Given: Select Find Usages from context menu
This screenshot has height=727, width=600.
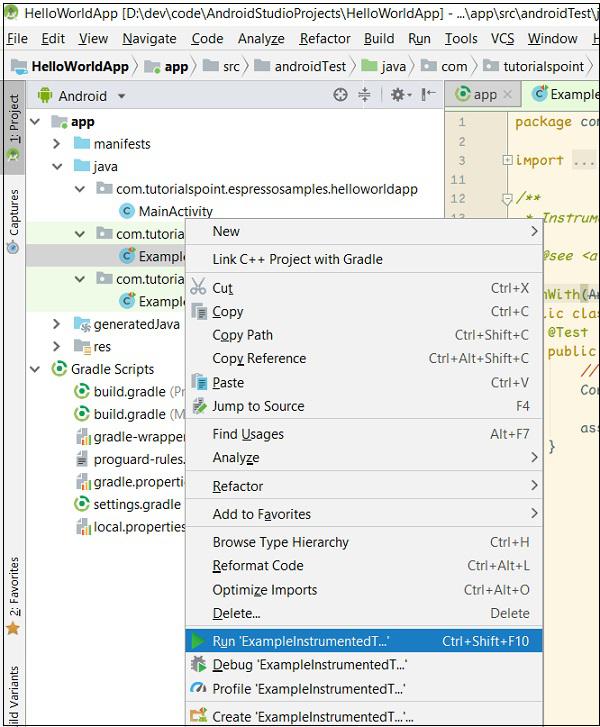Looking at the screenshot, I should [248, 434].
